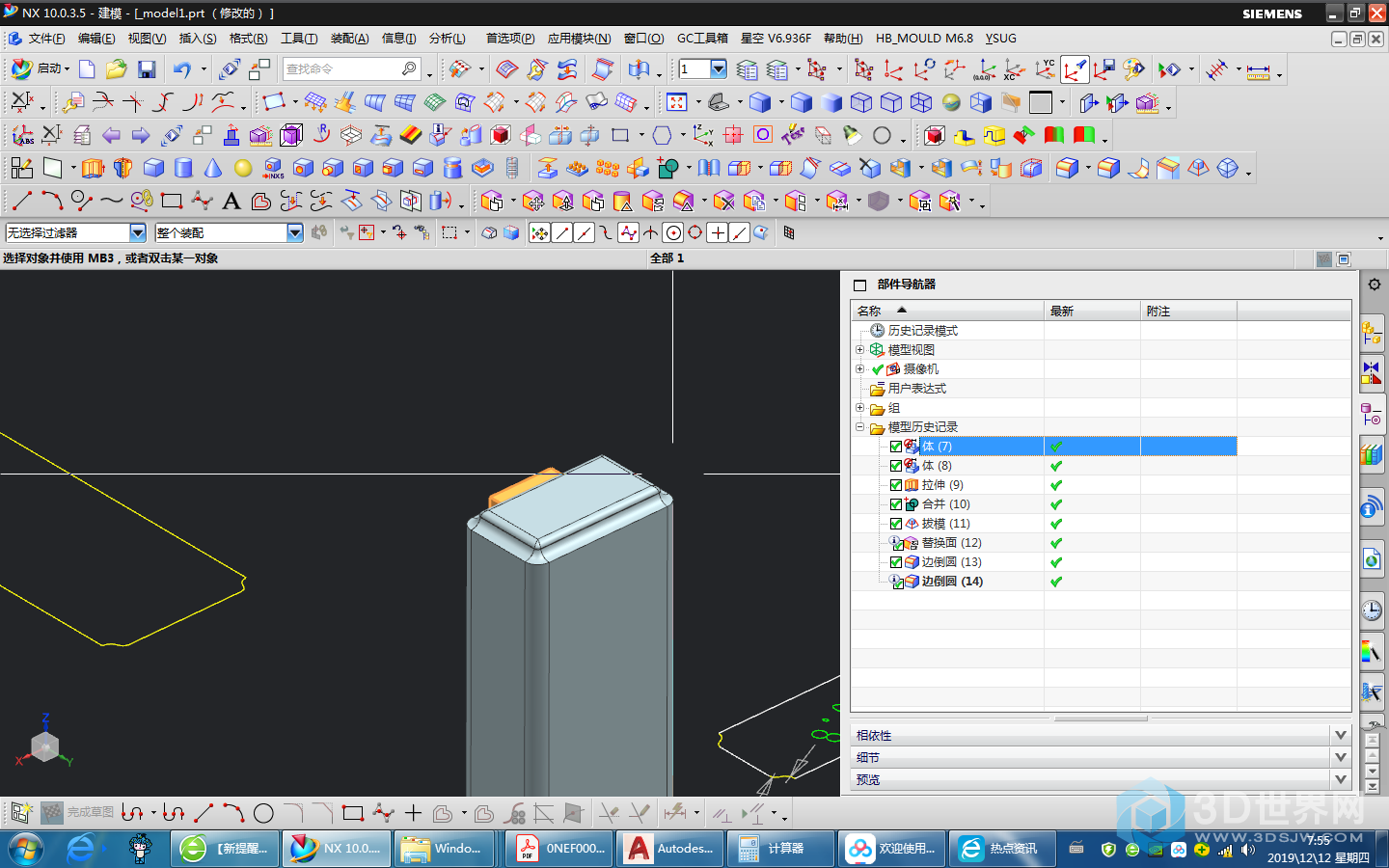Select the Arc curve tool
Viewport: 1389px width, 868px height.
coord(52,201)
